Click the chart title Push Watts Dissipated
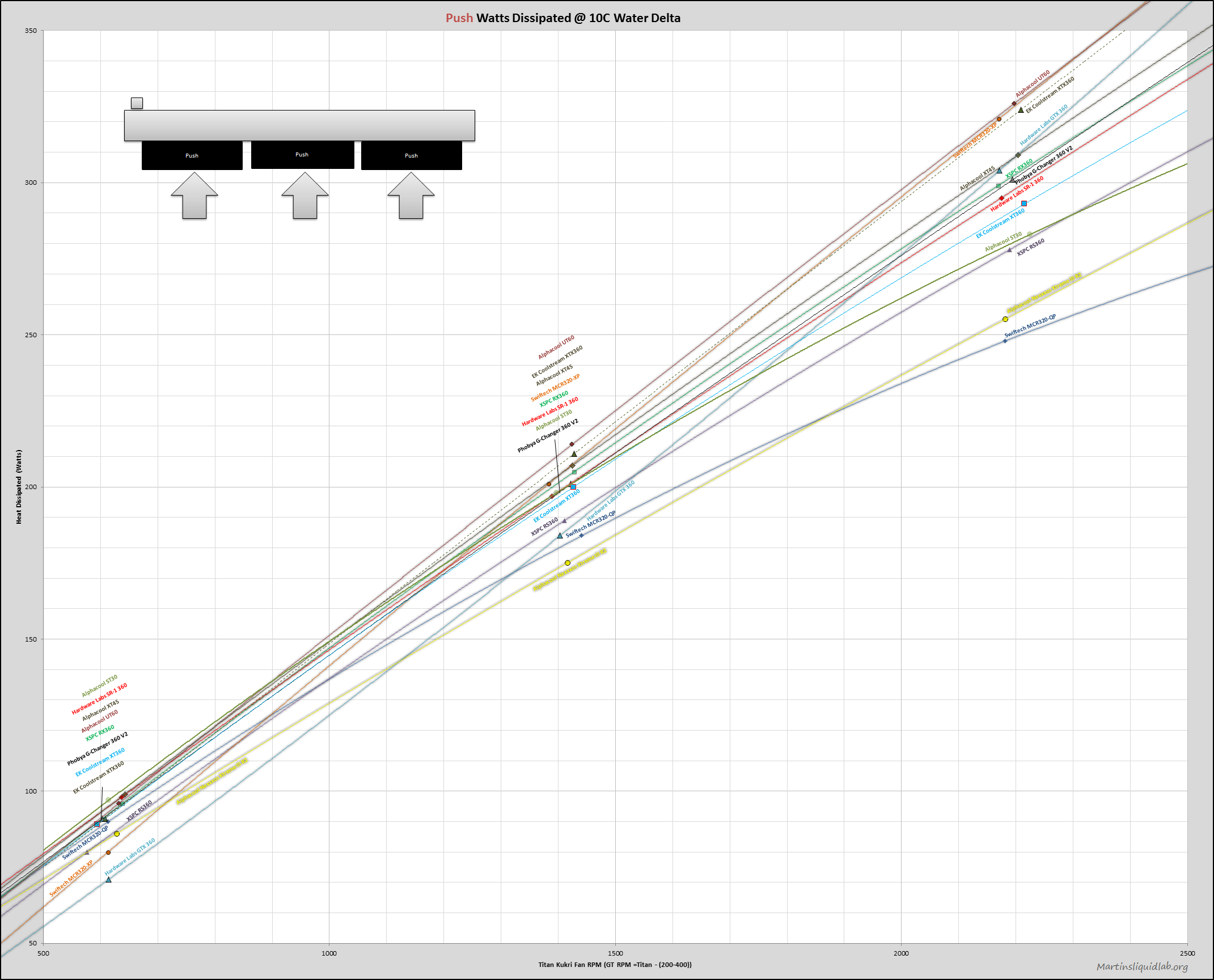Viewport: 1214px width, 980px height. click(x=562, y=18)
